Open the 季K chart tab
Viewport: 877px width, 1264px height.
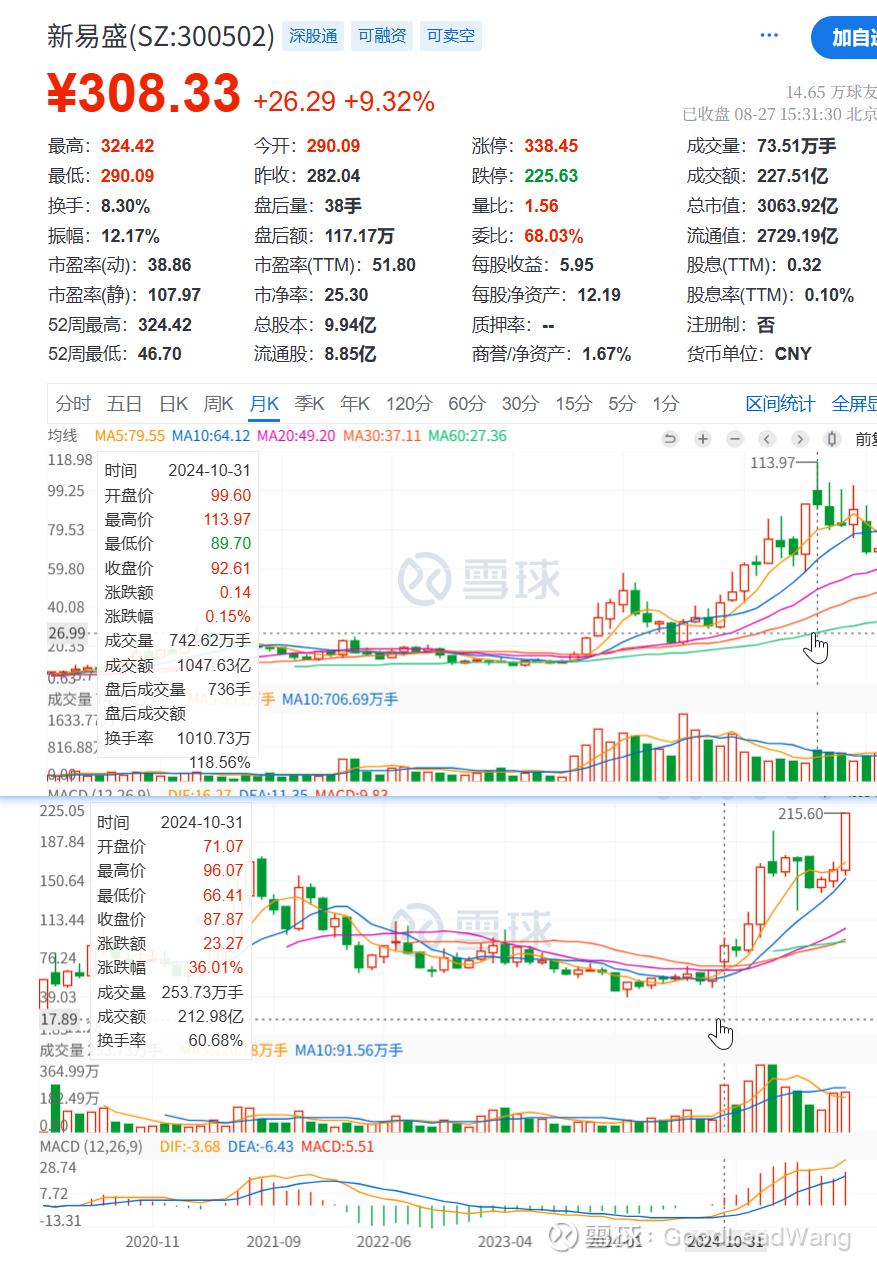click(309, 404)
